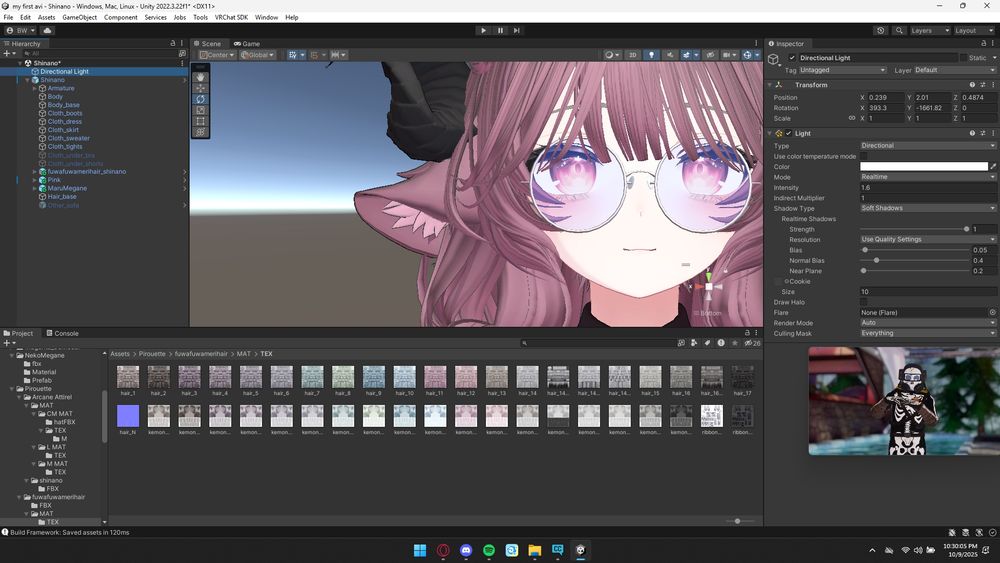Viewport: 1000px width, 563px height.
Task: Uncheck the Directional Light active checkbox
Action: (x=792, y=58)
